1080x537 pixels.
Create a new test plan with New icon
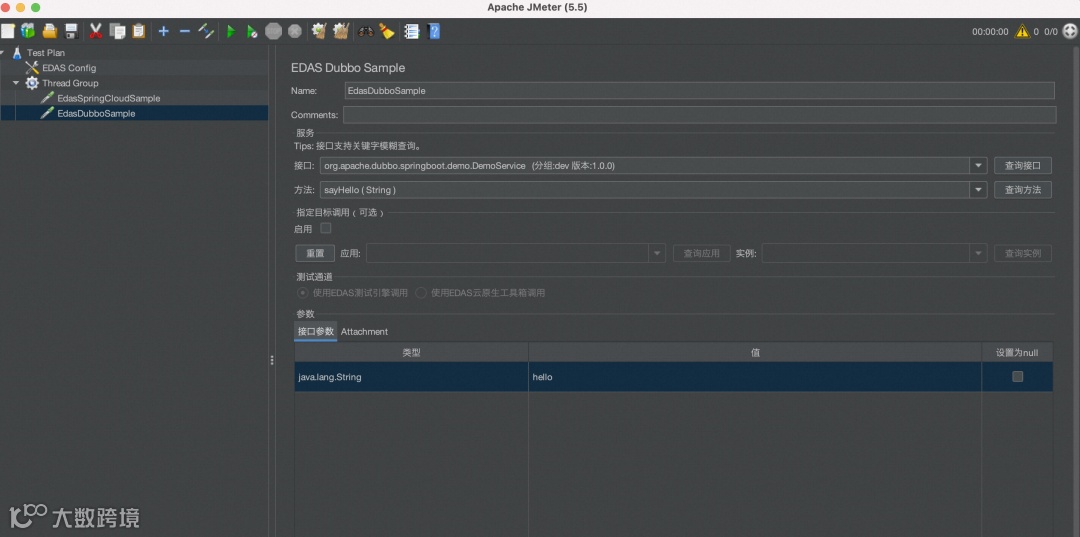click(8, 31)
